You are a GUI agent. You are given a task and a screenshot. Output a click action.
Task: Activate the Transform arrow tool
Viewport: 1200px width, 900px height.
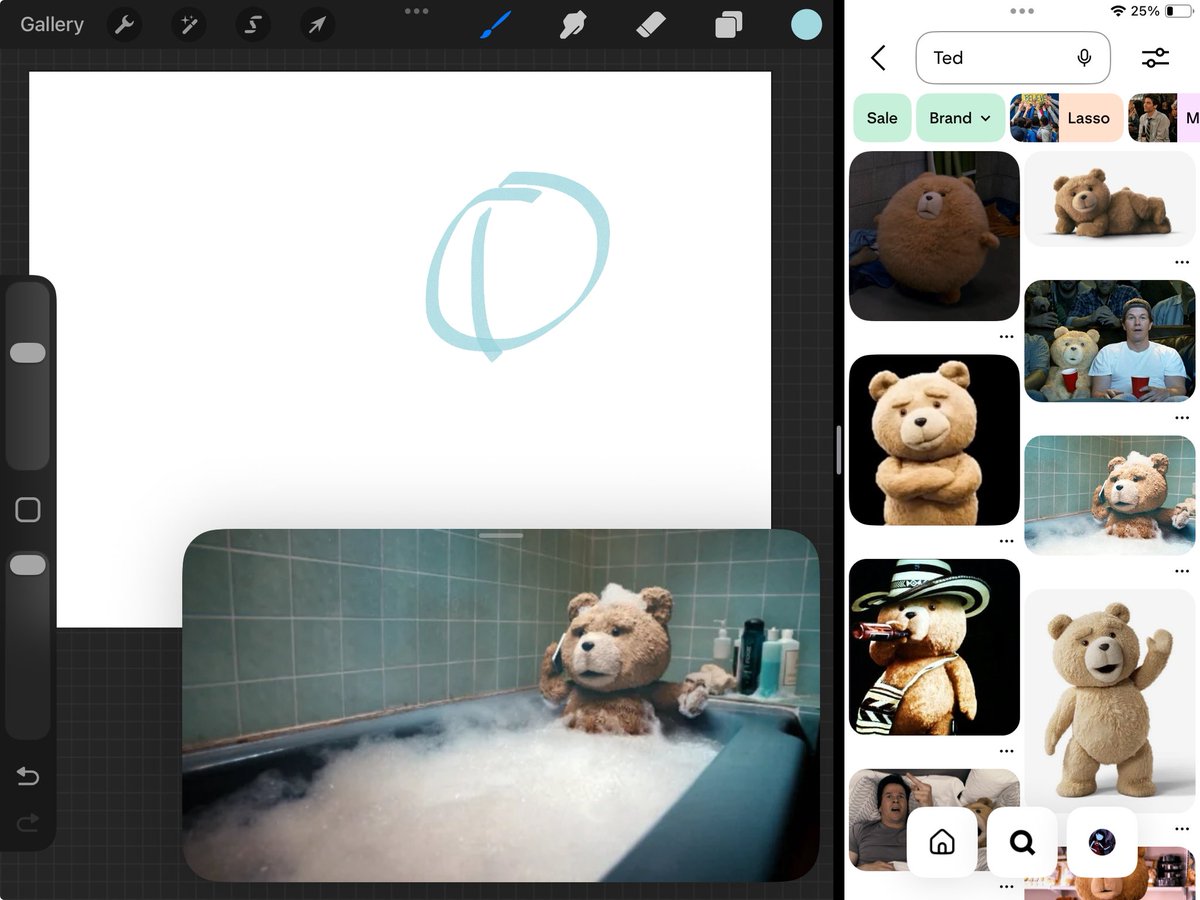pos(317,25)
